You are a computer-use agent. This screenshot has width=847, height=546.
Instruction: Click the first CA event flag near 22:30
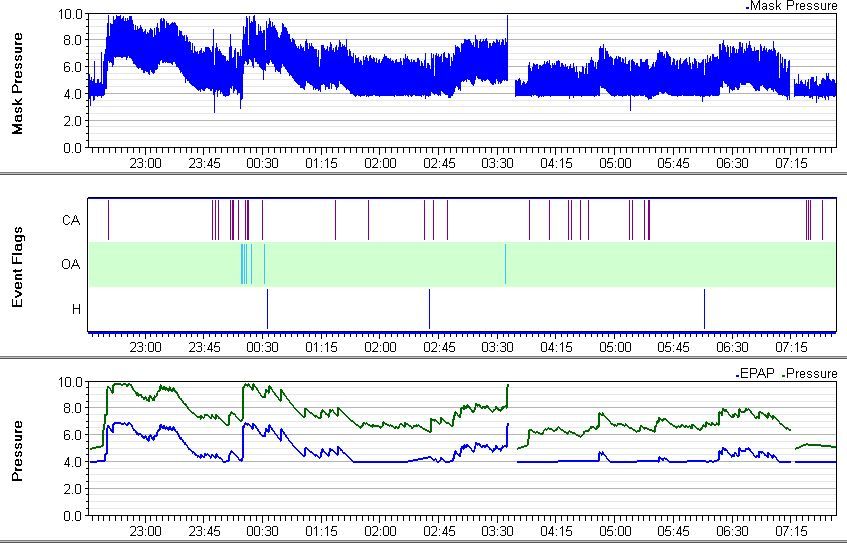coord(109,220)
